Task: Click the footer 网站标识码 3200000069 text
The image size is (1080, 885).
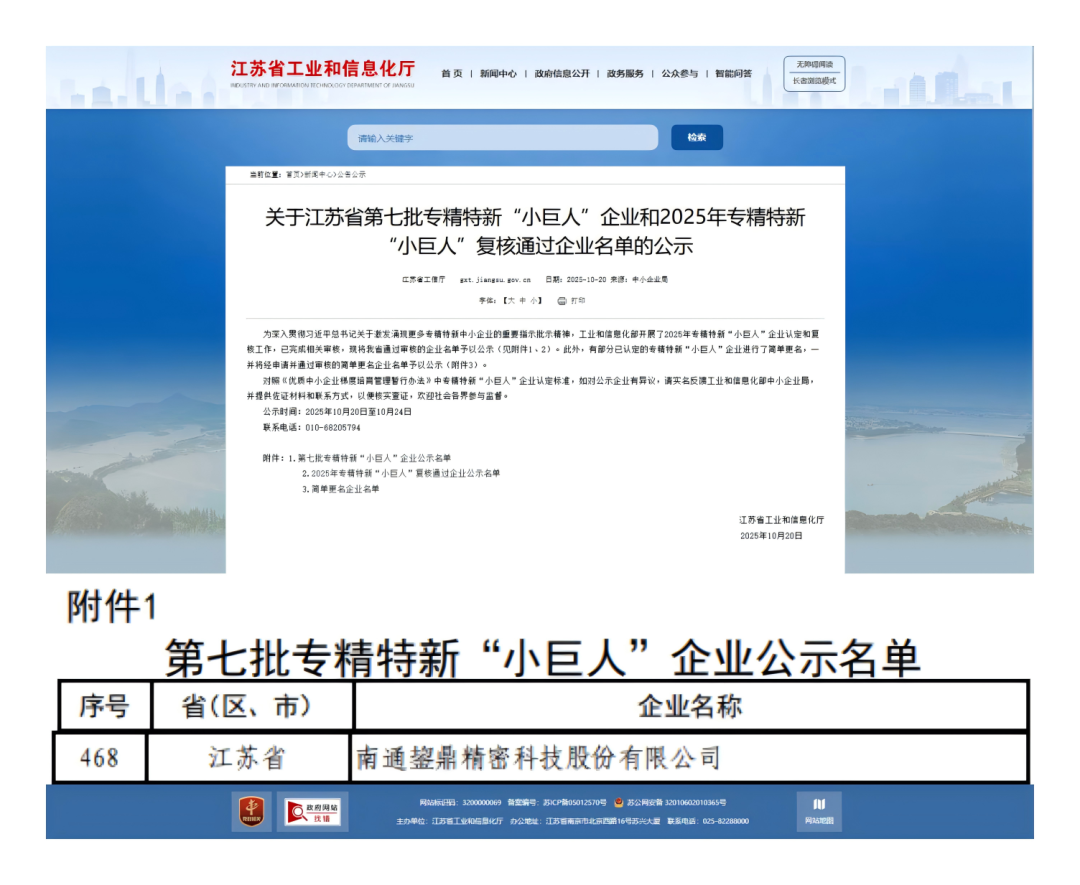Action: tap(460, 803)
